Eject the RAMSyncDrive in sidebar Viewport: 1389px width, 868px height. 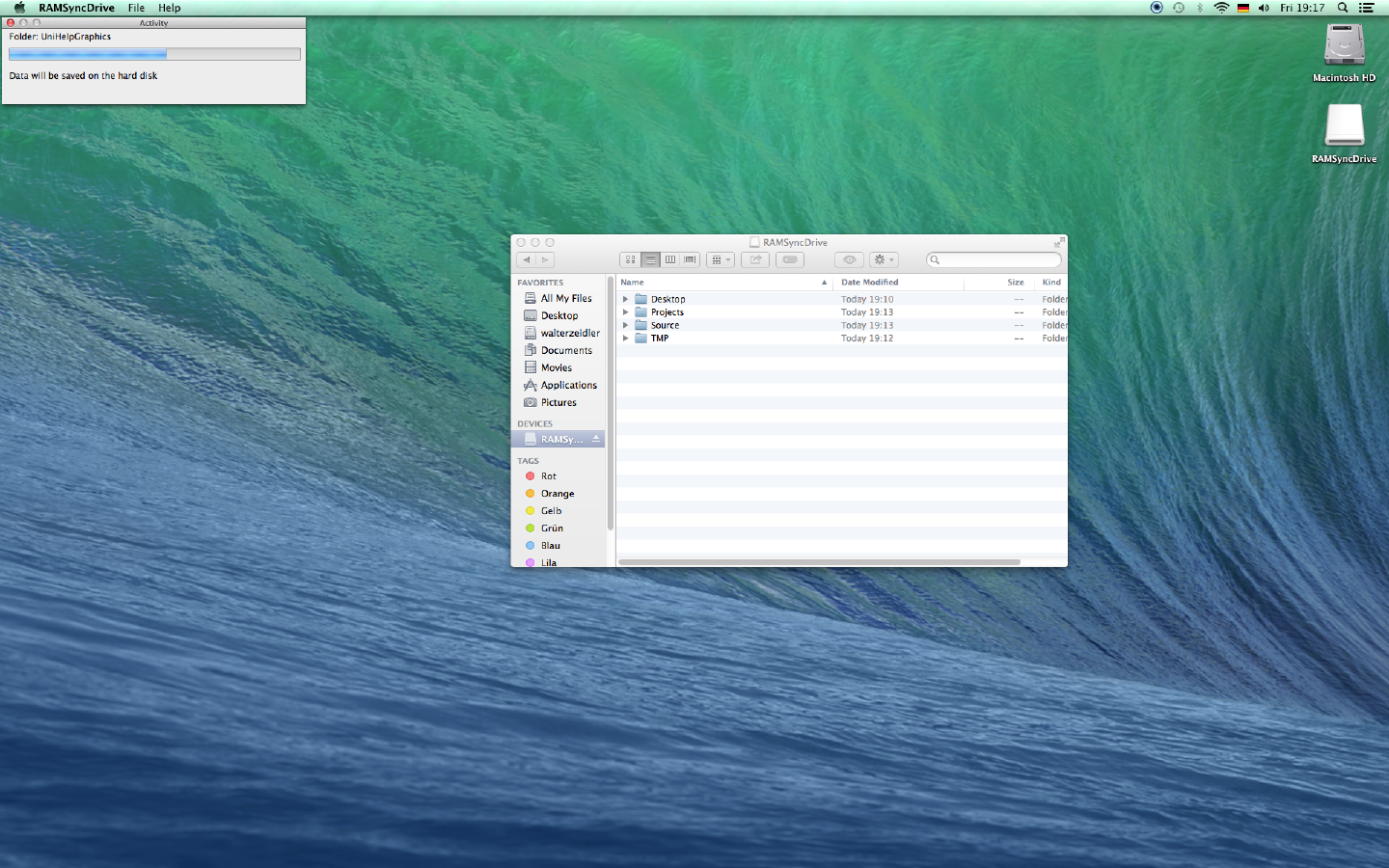pyautogui.click(x=596, y=439)
